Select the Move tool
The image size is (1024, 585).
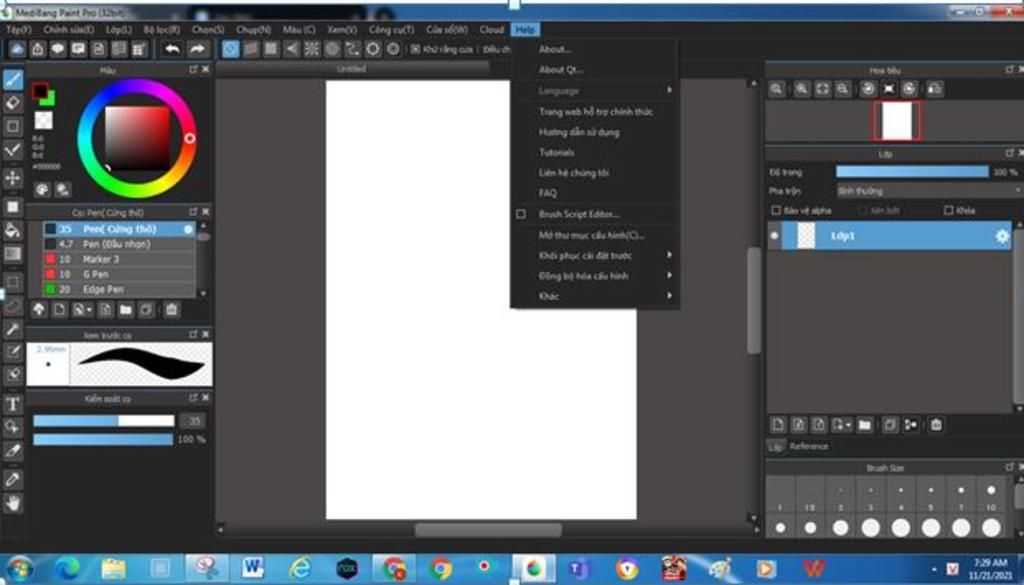pos(13,178)
